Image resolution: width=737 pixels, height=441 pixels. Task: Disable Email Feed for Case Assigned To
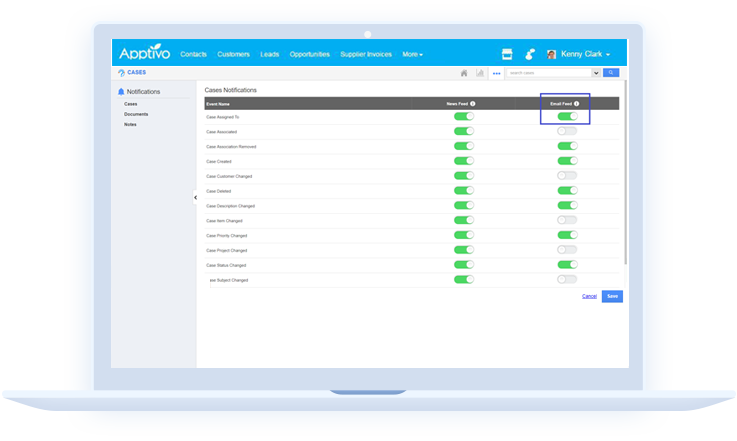567,117
